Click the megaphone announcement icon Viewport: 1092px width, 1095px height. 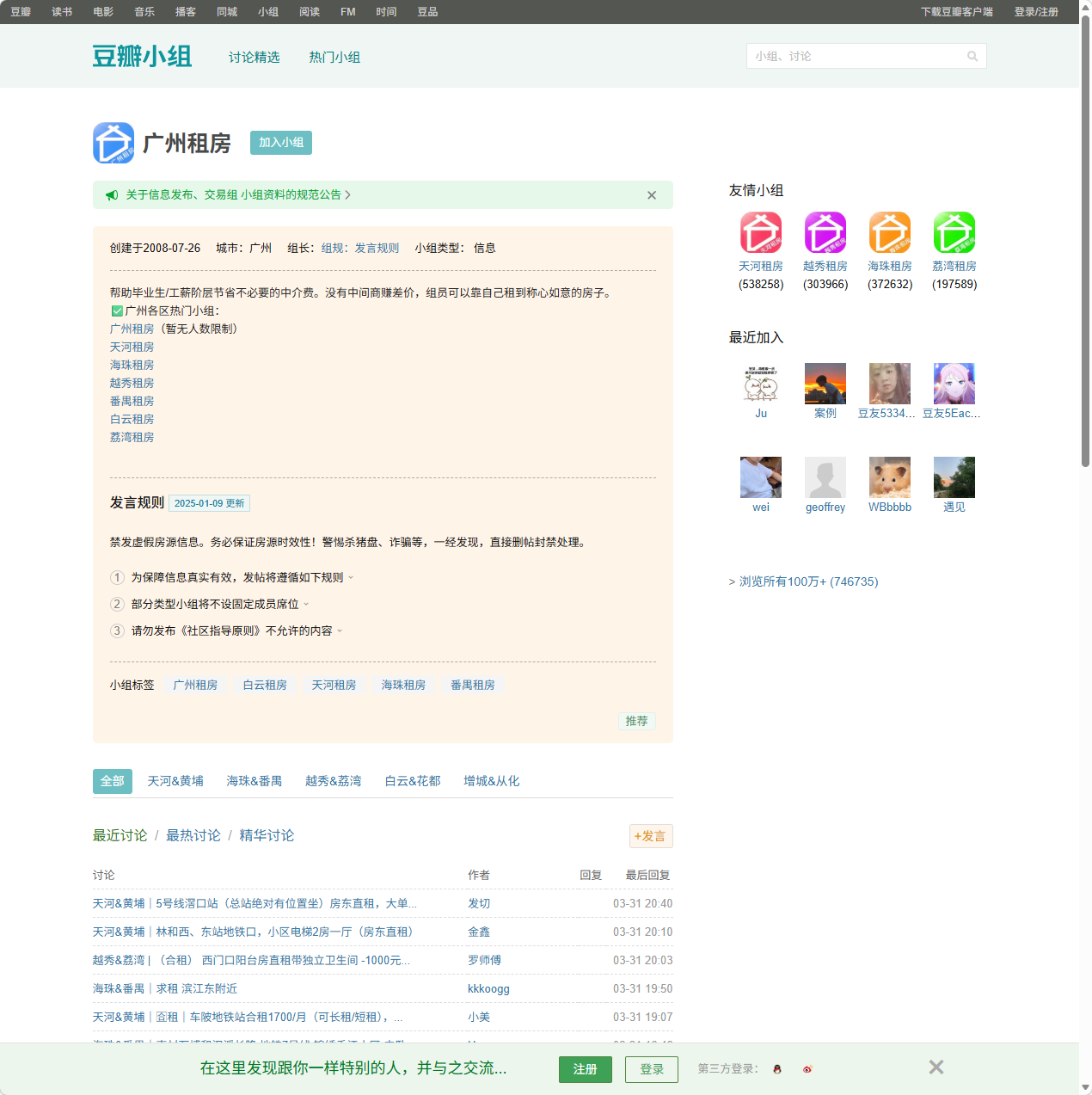[x=112, y=195]
